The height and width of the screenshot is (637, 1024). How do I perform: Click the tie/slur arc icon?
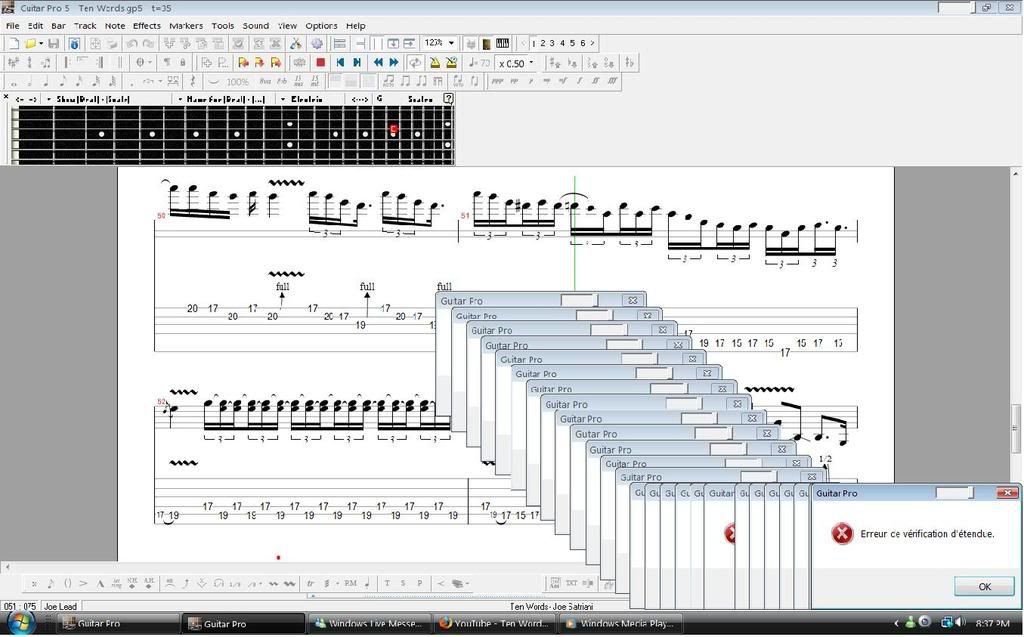pos(214,82)
